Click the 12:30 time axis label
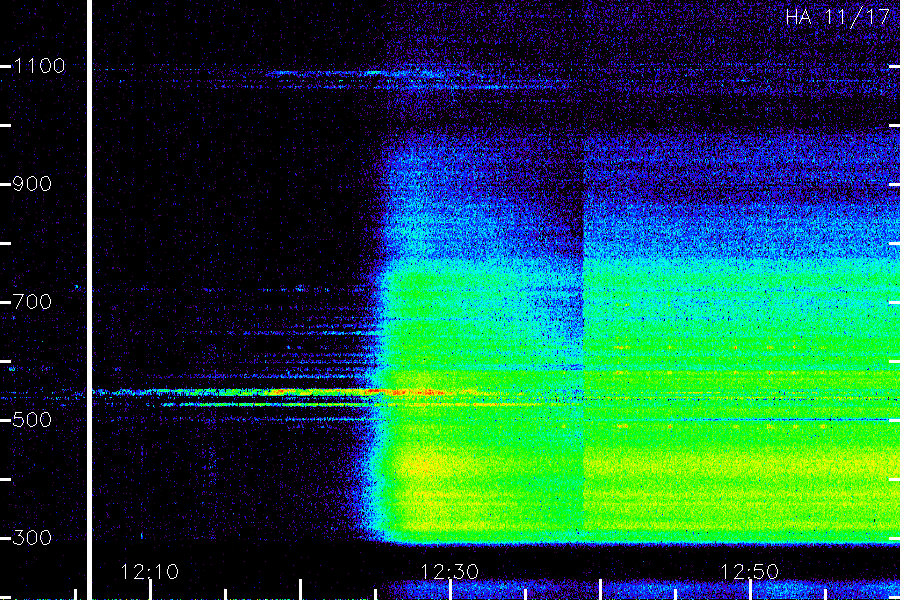This screenshot has width=900, height=600. (449, 572)
